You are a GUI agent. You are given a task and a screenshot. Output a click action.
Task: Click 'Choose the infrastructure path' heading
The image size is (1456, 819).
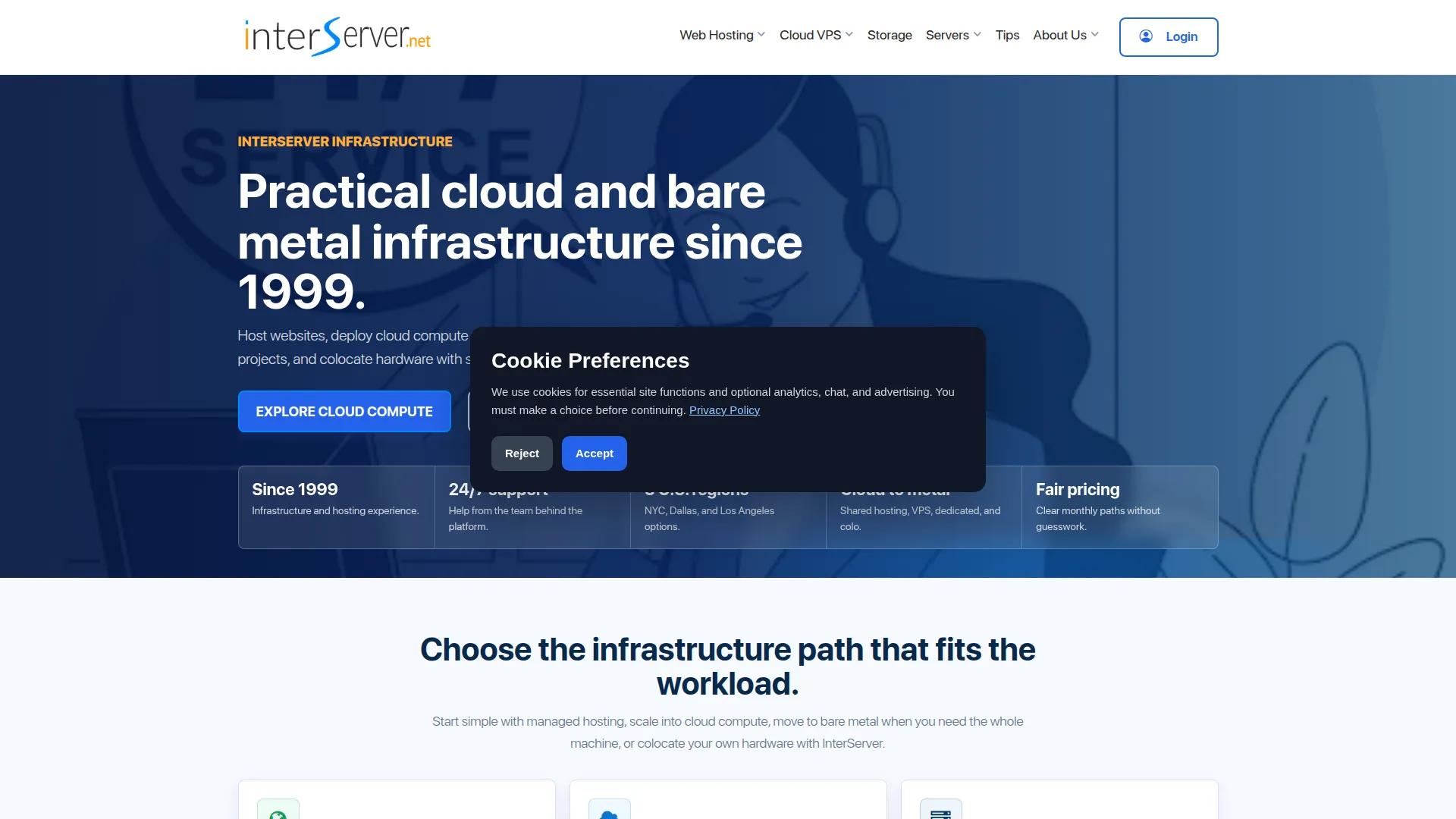728,667
